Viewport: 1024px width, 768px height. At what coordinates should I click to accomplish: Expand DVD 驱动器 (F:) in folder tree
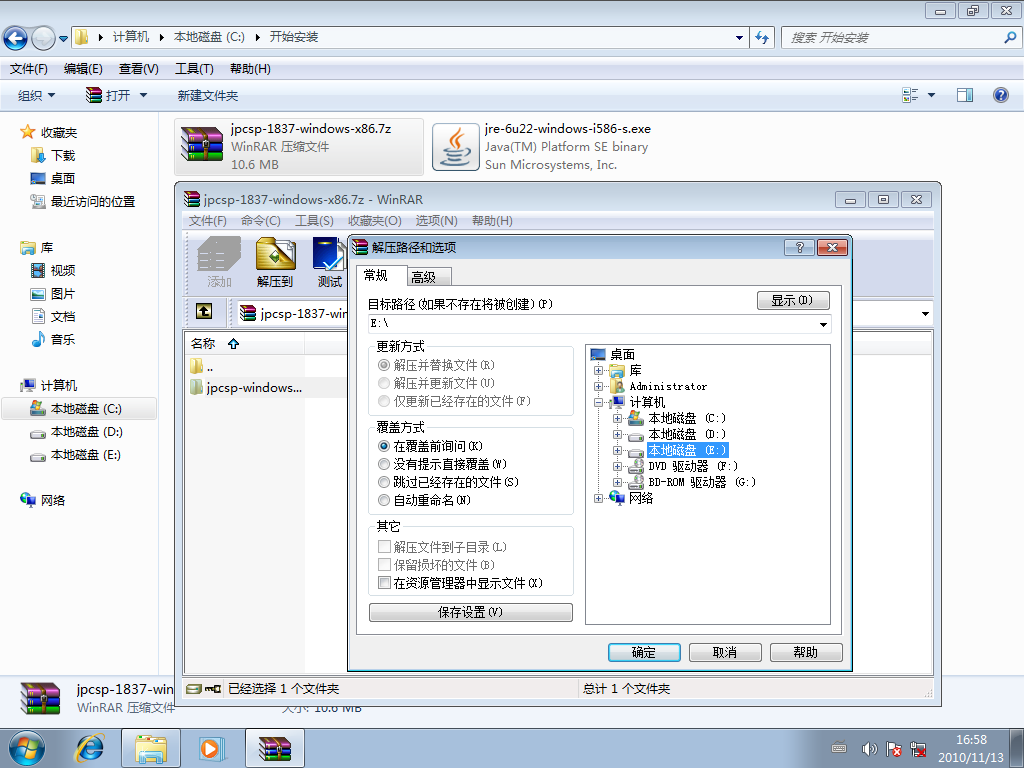coord(617,467)
